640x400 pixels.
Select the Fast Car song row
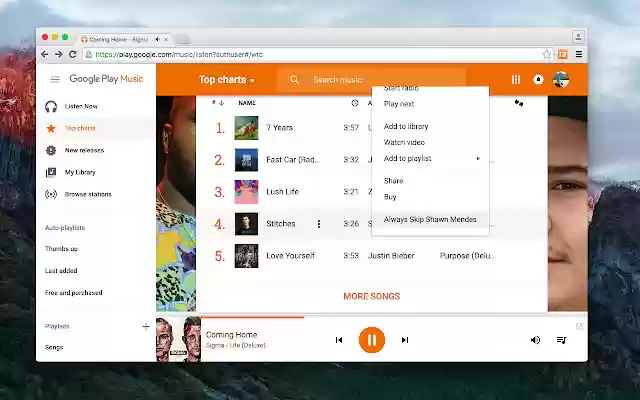click(x=371, y=160)
